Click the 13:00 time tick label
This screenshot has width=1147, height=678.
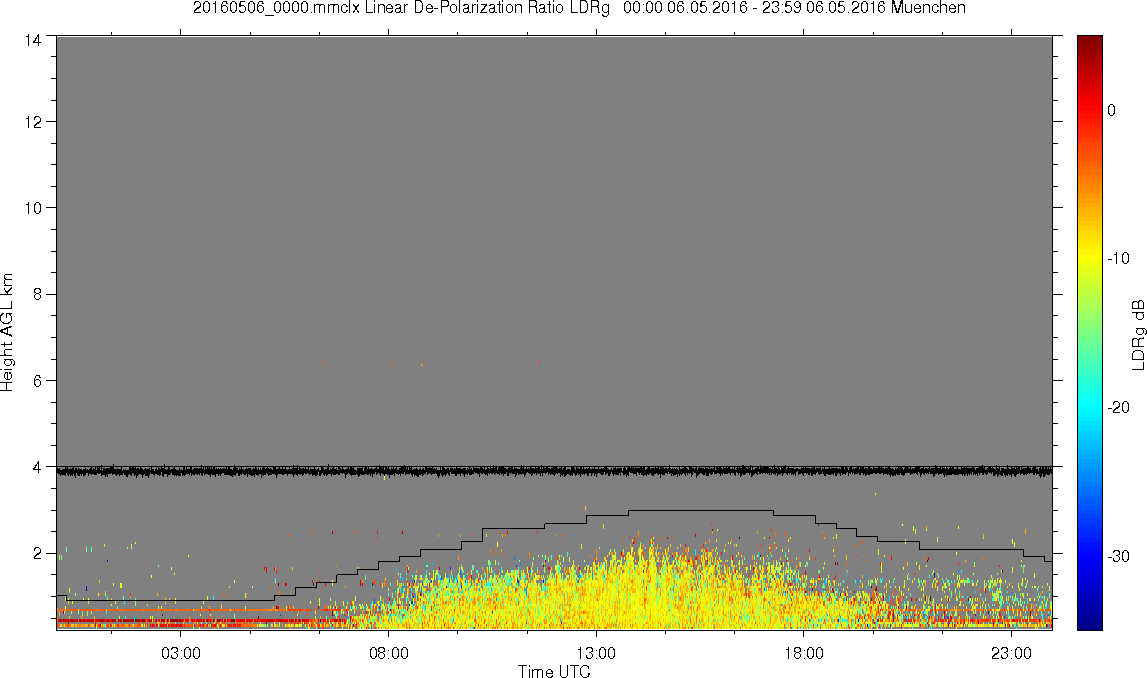tap(596, 653)
